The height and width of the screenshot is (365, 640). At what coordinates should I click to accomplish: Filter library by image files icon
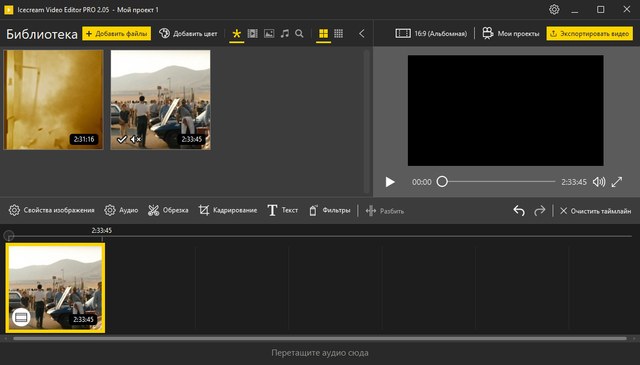pyautogui.click(x=269, y=33)
